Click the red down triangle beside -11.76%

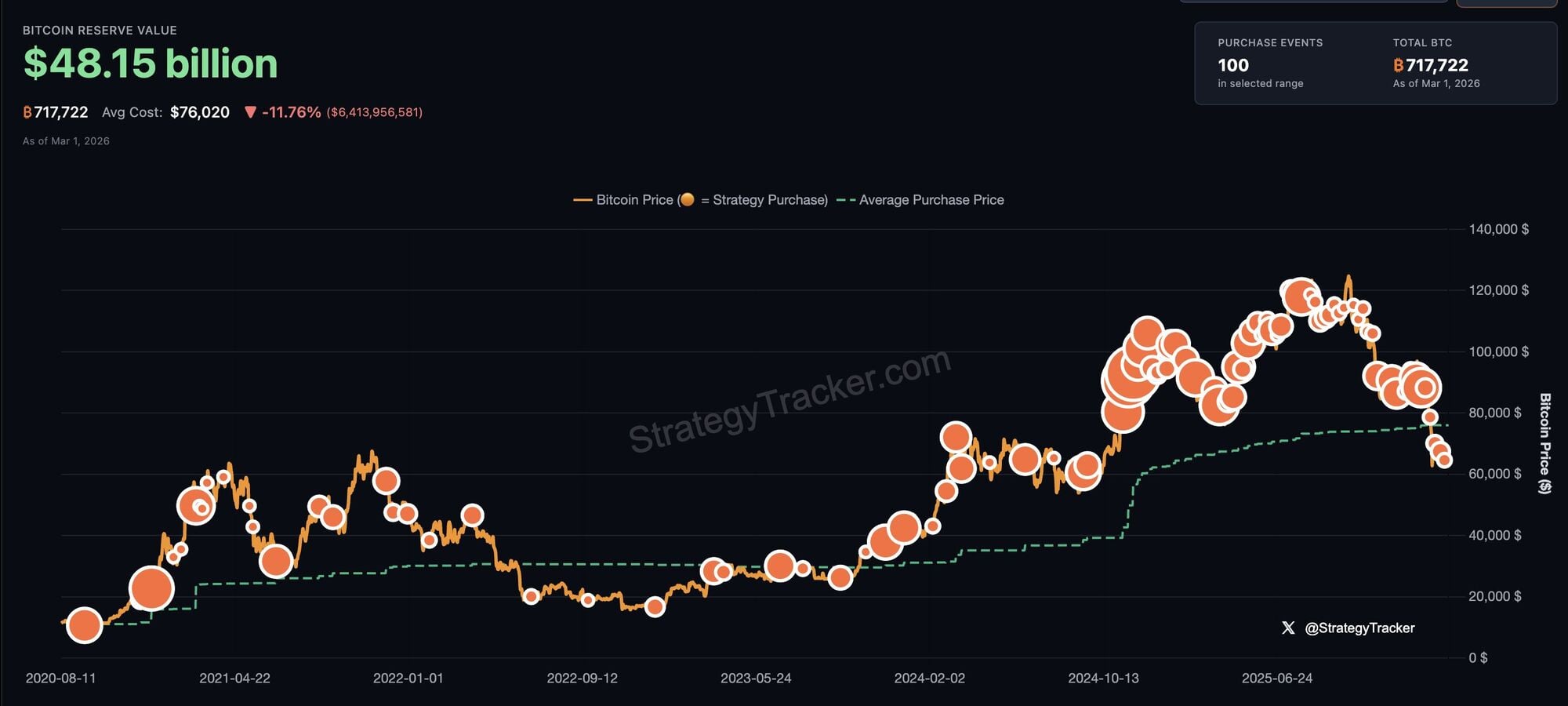pos(250,112)
